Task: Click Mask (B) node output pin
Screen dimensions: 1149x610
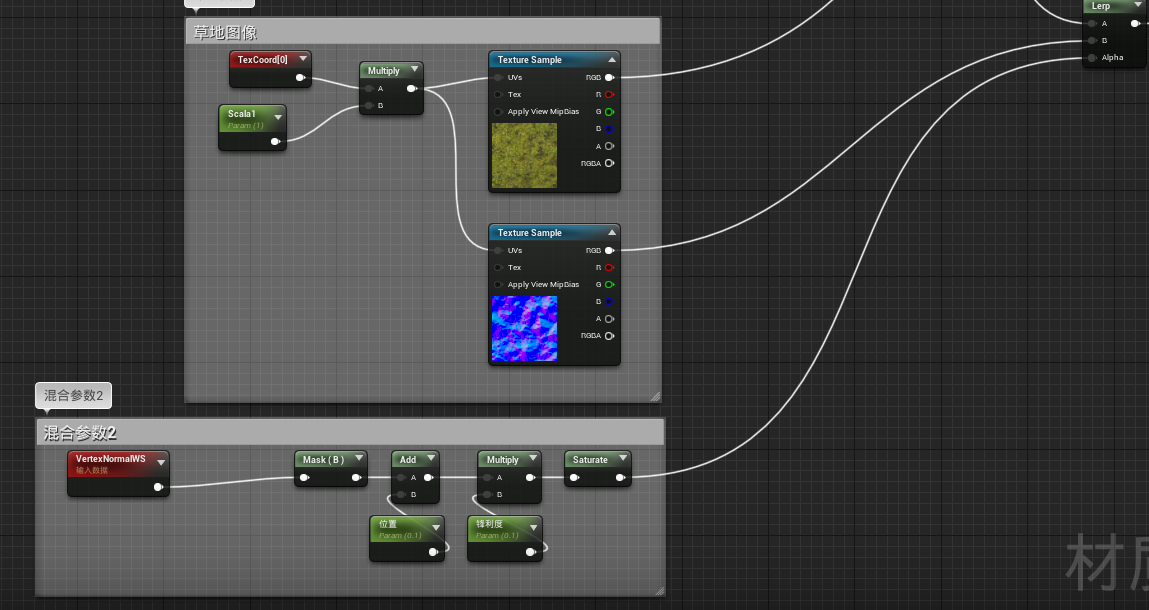Action: click(x=356, y=477)
